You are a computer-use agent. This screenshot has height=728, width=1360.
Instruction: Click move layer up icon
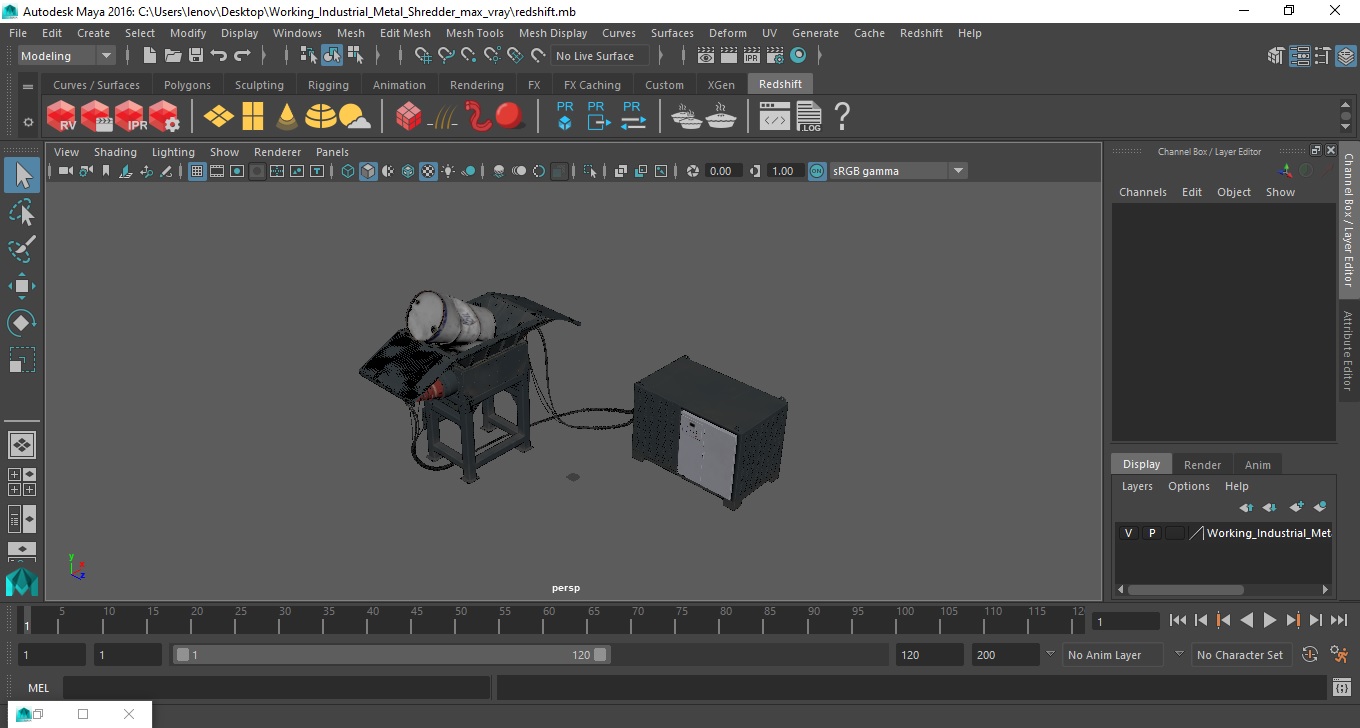click(x=1246, y=508)
